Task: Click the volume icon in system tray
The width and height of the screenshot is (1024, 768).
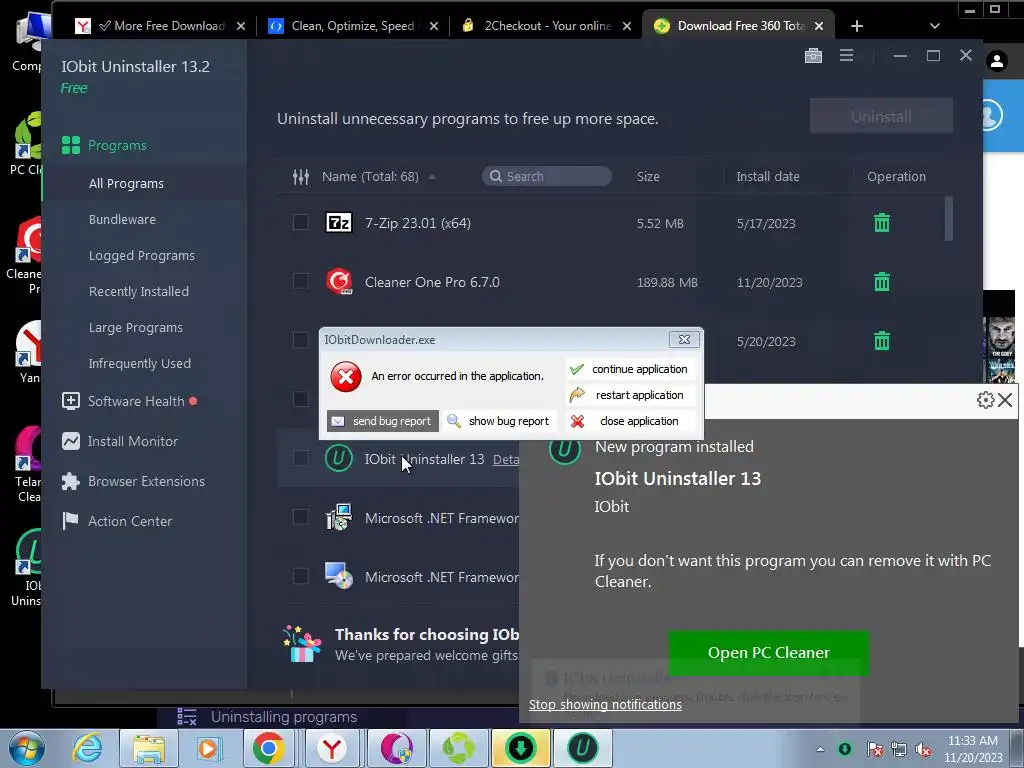Action: coord(923,749)
